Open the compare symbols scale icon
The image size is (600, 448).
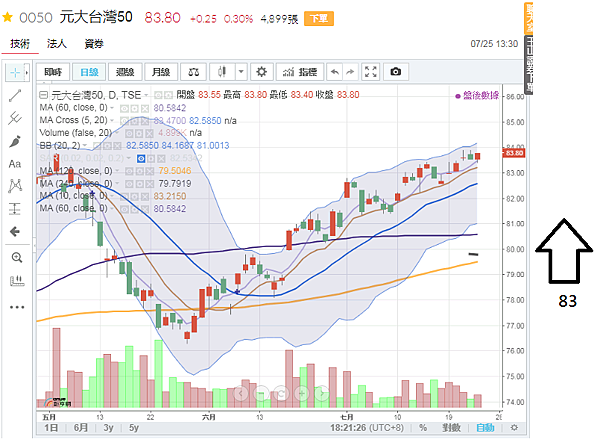[194, 72]
